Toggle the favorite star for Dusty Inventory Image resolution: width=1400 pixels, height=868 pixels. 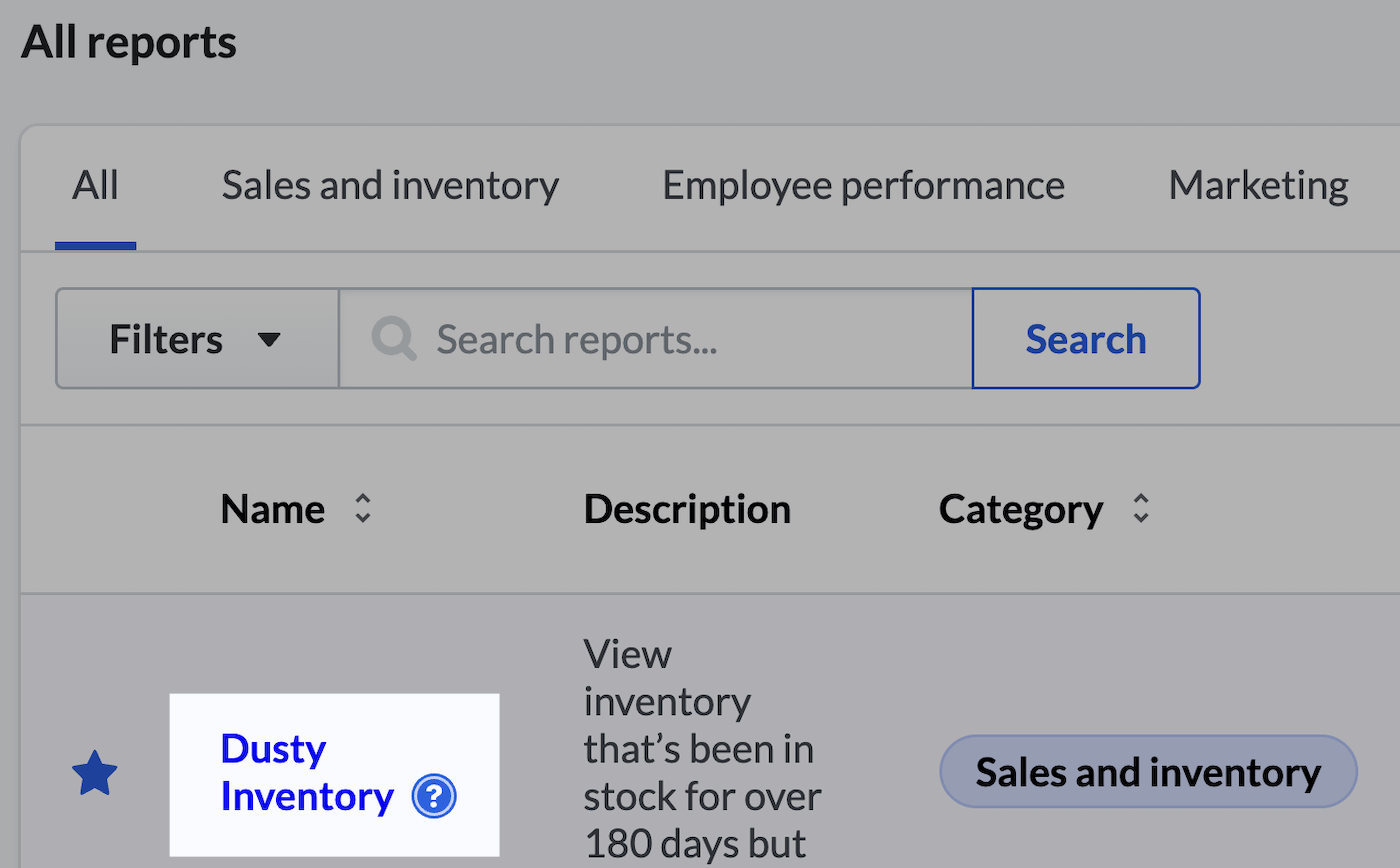[95, 773]
